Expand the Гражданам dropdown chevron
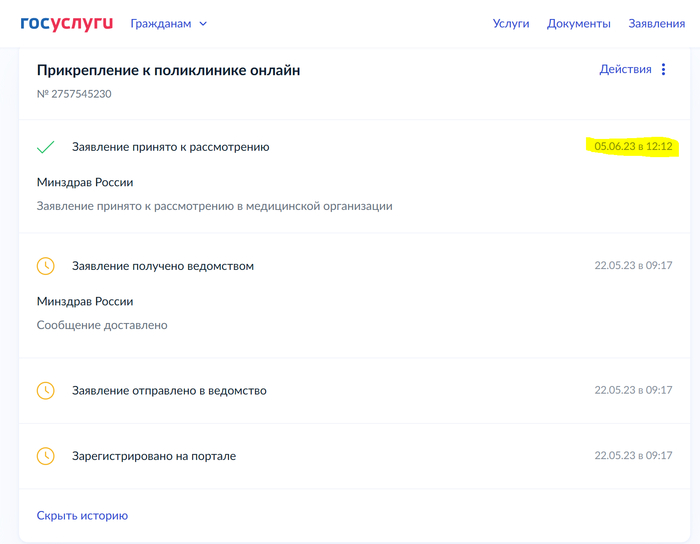The image size is (700, 544). pyautogui.click(x=203, y=24)
